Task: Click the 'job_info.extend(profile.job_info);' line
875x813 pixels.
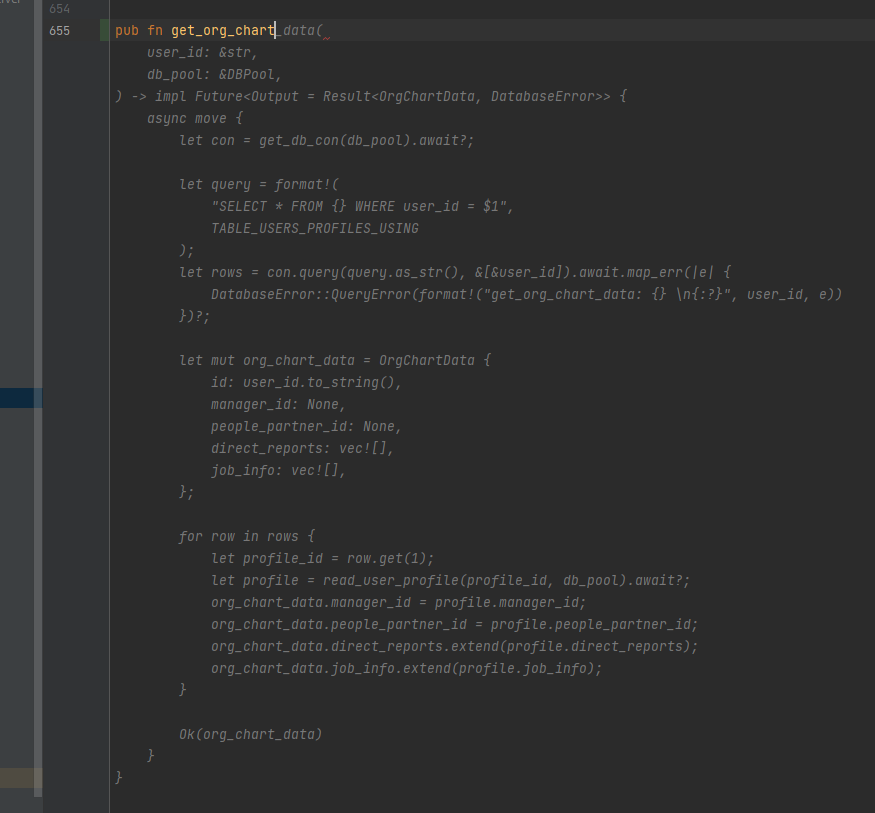Action: click(x=406, y=668)
